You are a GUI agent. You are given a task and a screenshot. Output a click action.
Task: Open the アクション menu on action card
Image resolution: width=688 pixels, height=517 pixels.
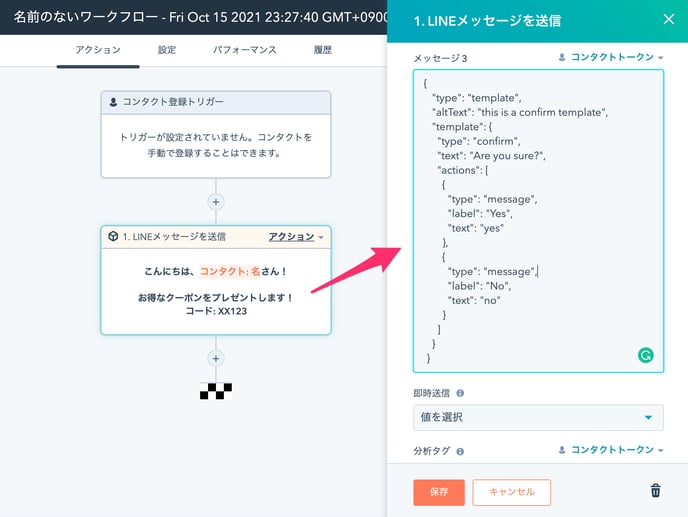click(295, 237)
